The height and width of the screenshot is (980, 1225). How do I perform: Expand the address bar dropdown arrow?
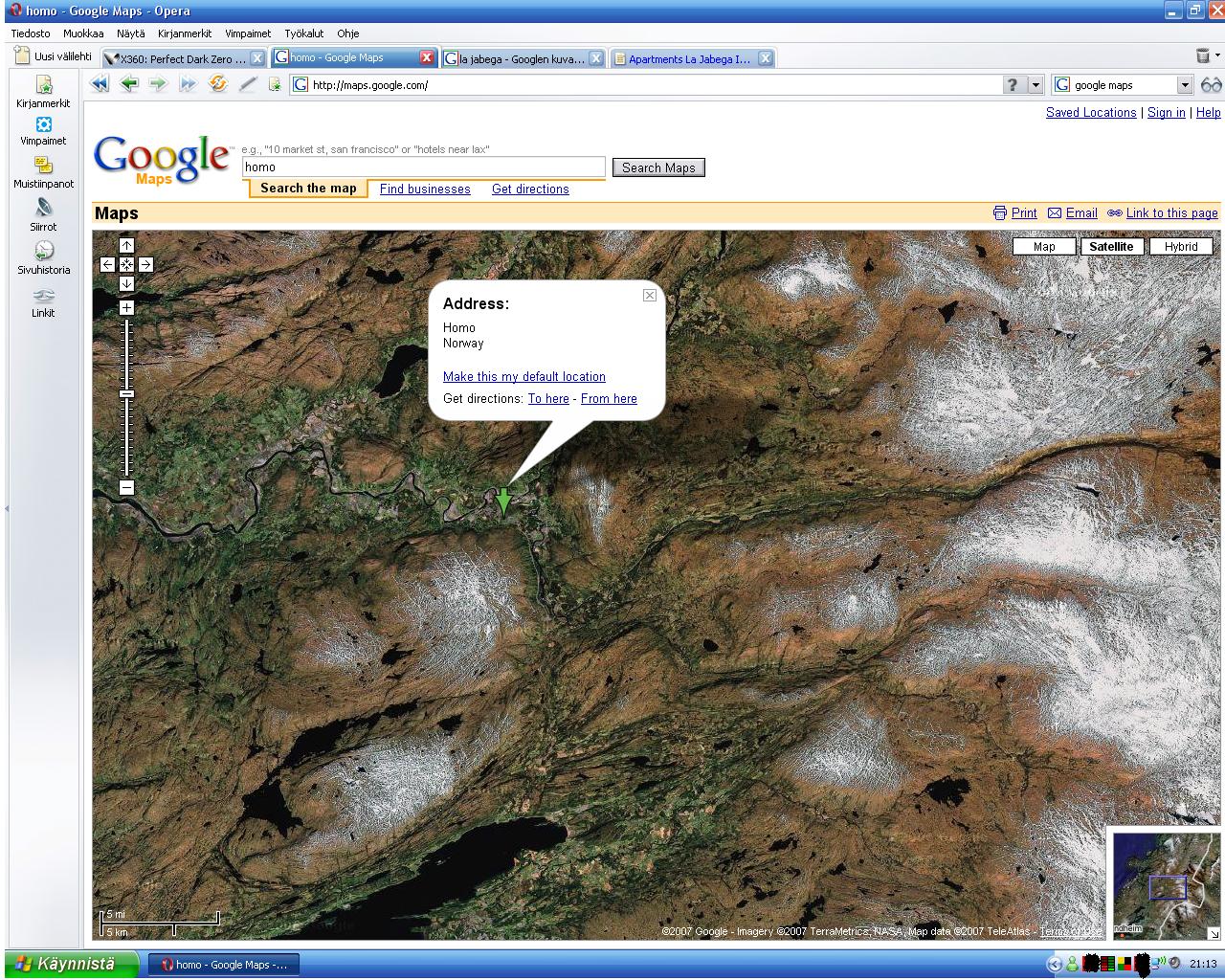coord(1036,85)
